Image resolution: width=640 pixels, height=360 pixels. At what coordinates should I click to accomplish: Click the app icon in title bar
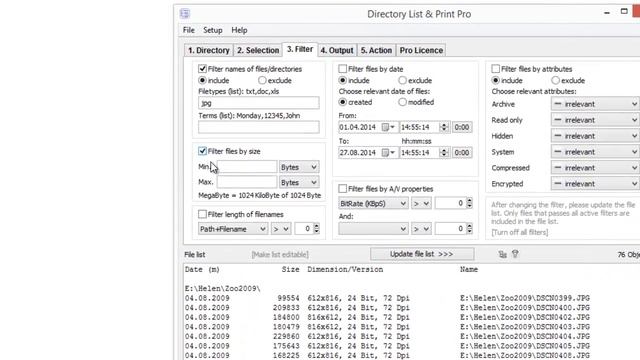pos(185,13)
